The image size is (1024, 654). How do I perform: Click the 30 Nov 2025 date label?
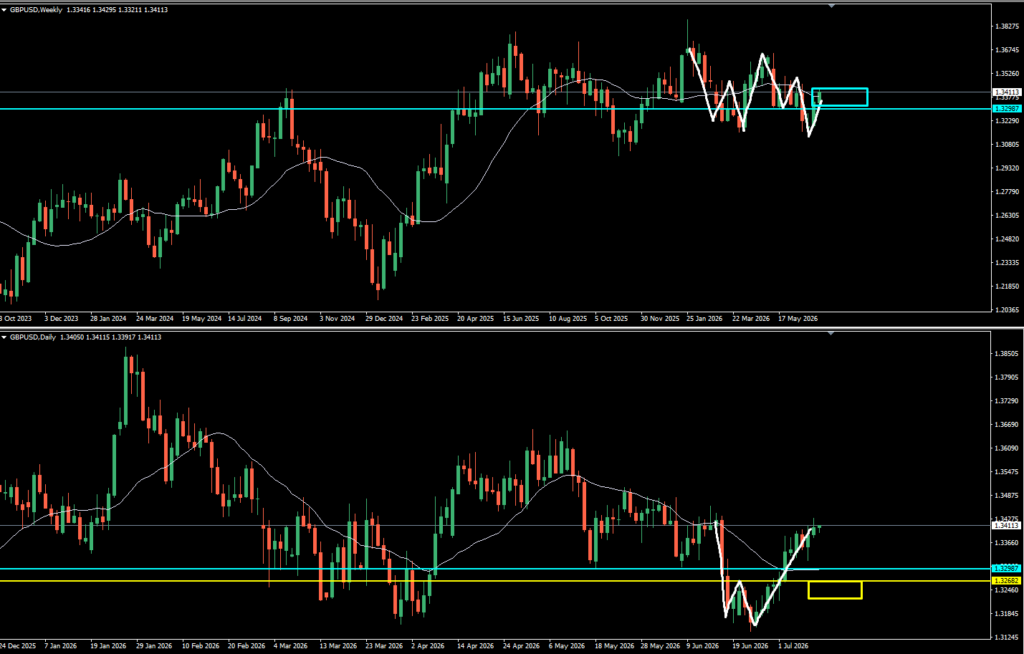[x=660, y=319]
